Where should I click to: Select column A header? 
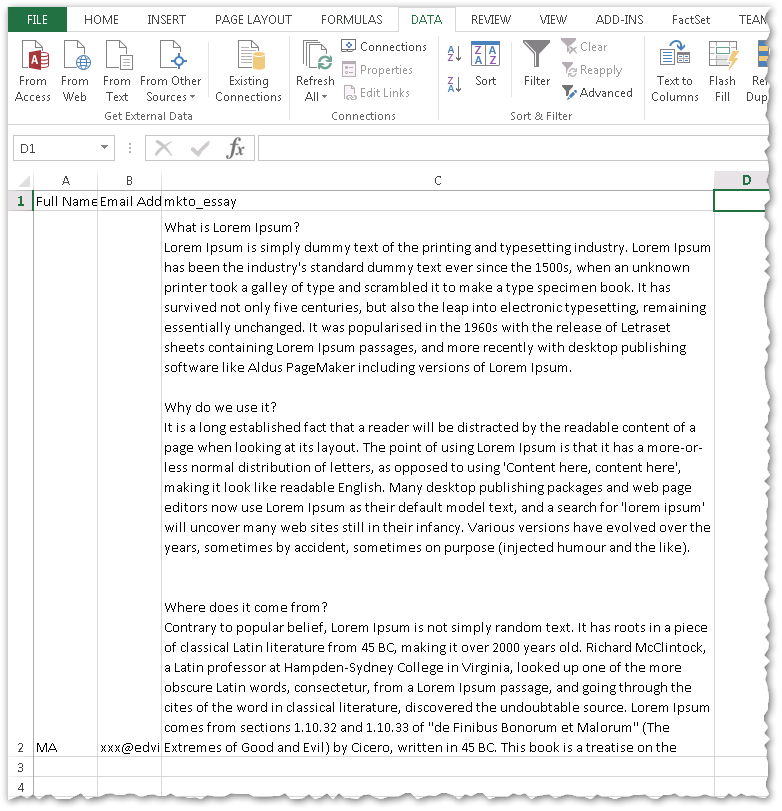coord(65,181)
